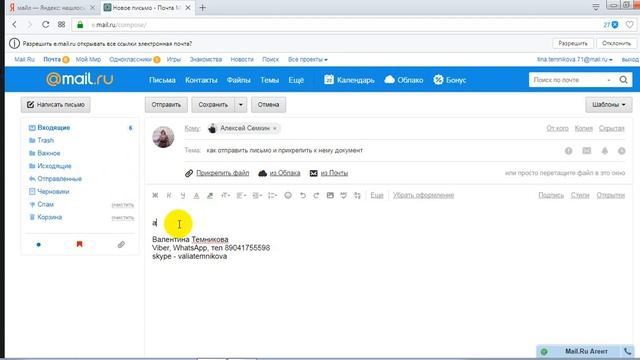
Task: Click Сохранить button
Action: coord(213,105)
